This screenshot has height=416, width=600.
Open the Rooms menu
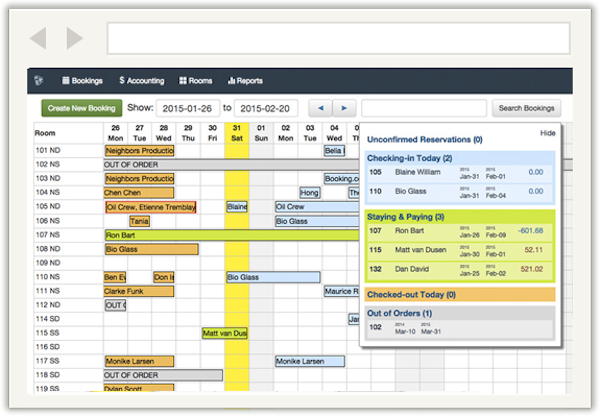pos(196,80)
